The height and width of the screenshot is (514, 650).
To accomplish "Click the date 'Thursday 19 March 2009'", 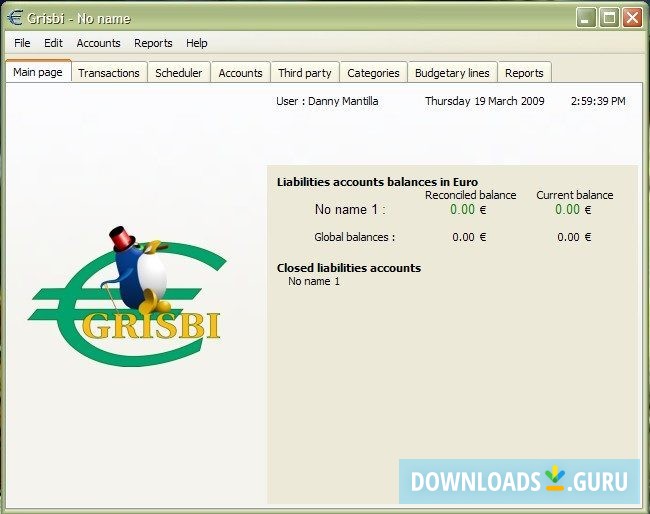I will point(485,101).
